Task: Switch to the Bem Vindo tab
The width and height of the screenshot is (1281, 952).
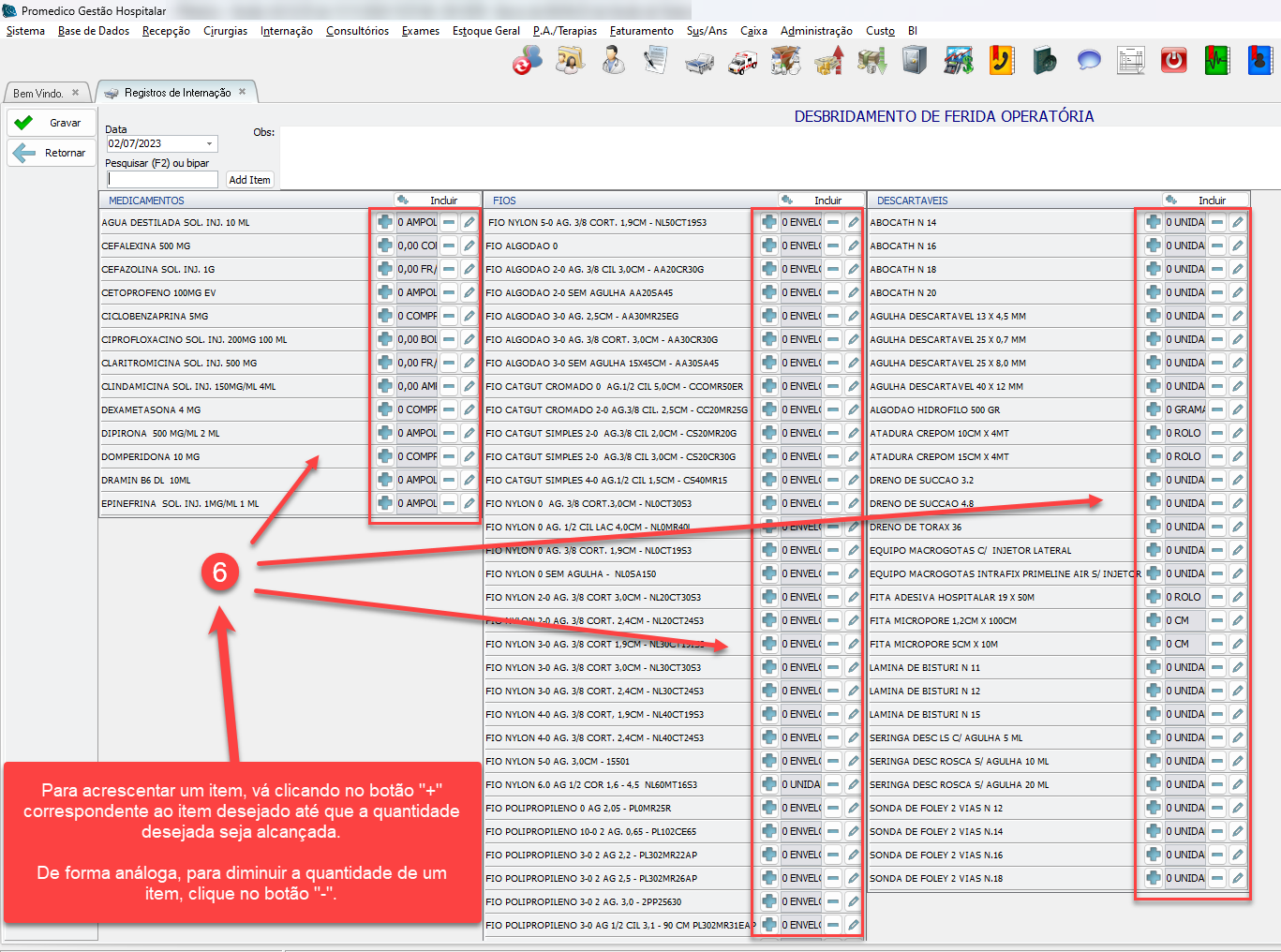Action: pos(38,93)
